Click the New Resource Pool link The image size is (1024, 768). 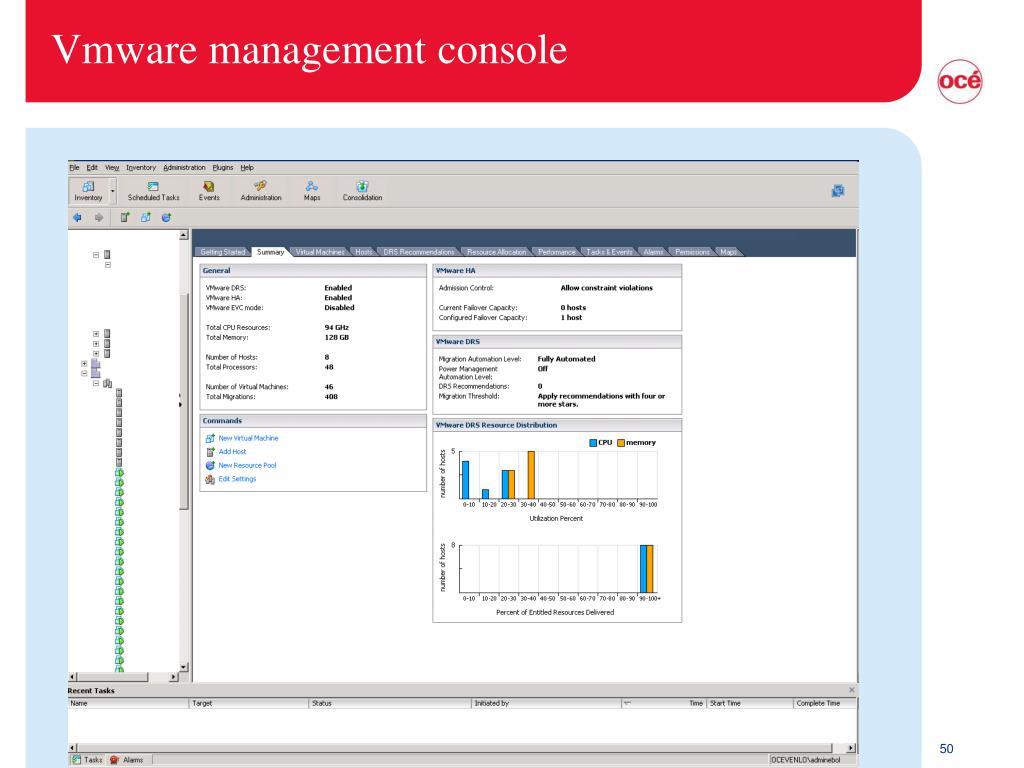(248, 466)
